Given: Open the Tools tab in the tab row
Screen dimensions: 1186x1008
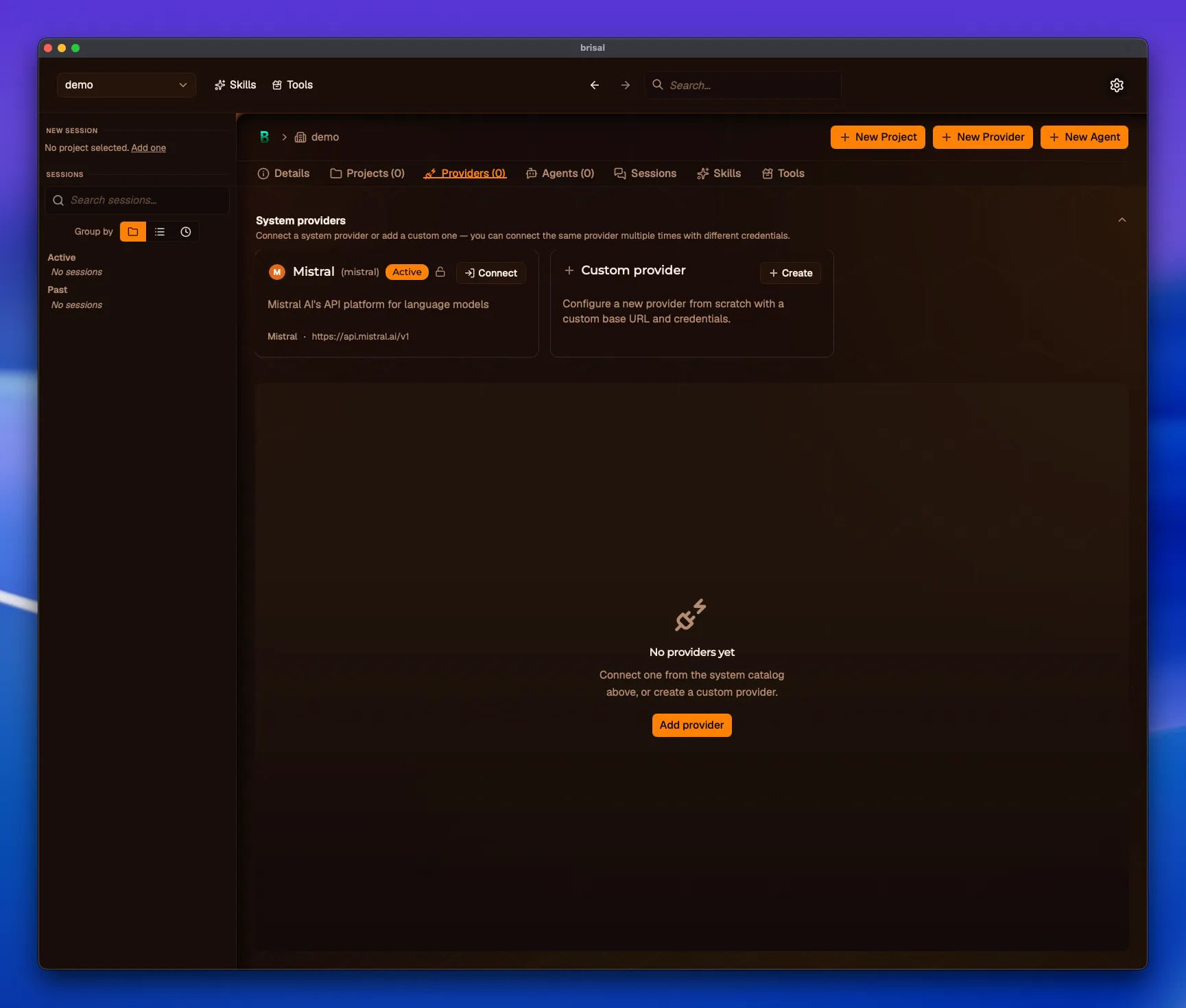Looking at the screenshot, I should [x=783, y=174].
